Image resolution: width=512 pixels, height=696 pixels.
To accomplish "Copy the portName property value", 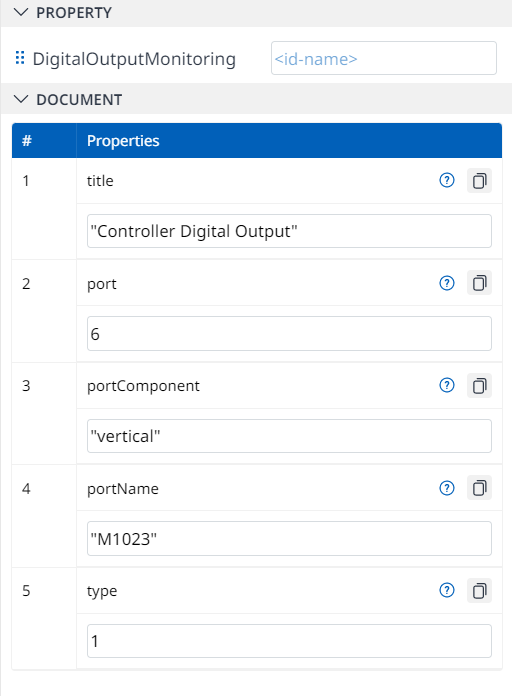I will tap(479, 488).
